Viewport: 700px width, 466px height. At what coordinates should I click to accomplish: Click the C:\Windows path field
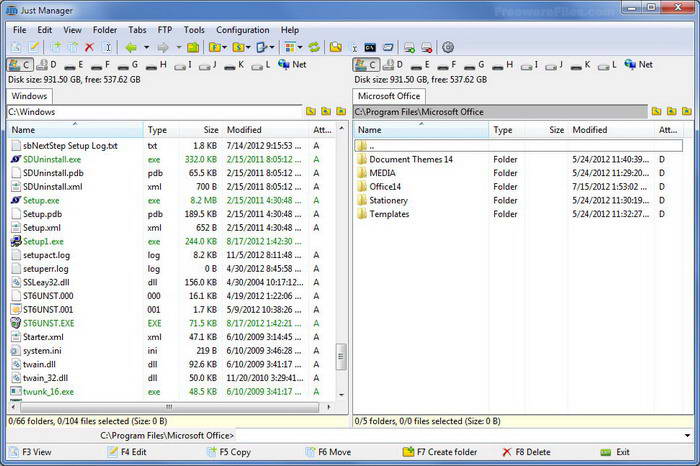(154, 112)
